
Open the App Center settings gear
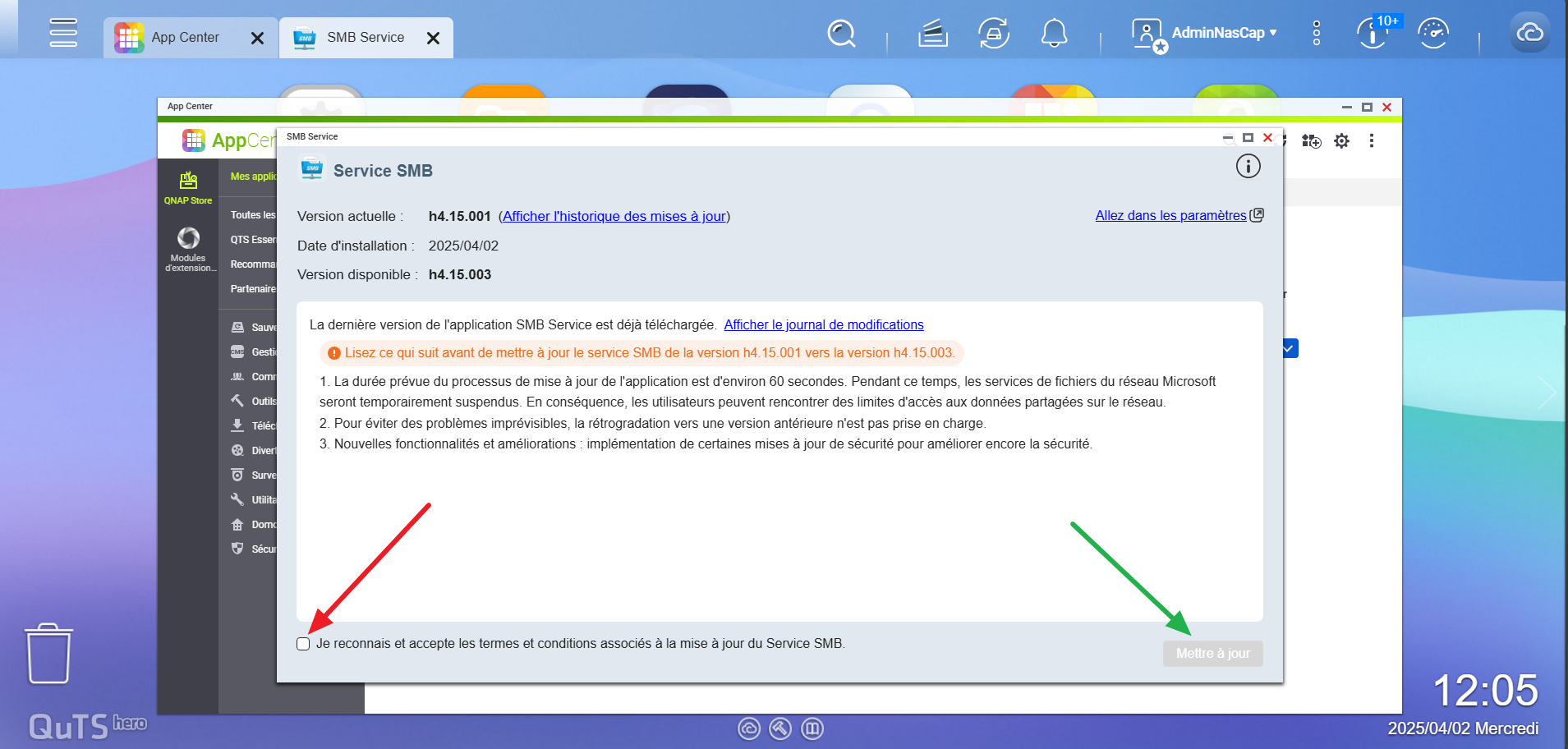(x=1342, y=141)
